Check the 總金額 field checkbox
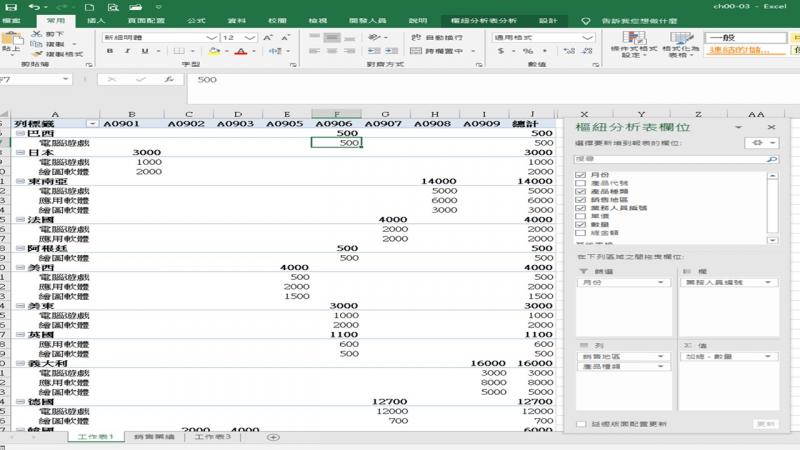The image size is (800, 450). (580, 233)
